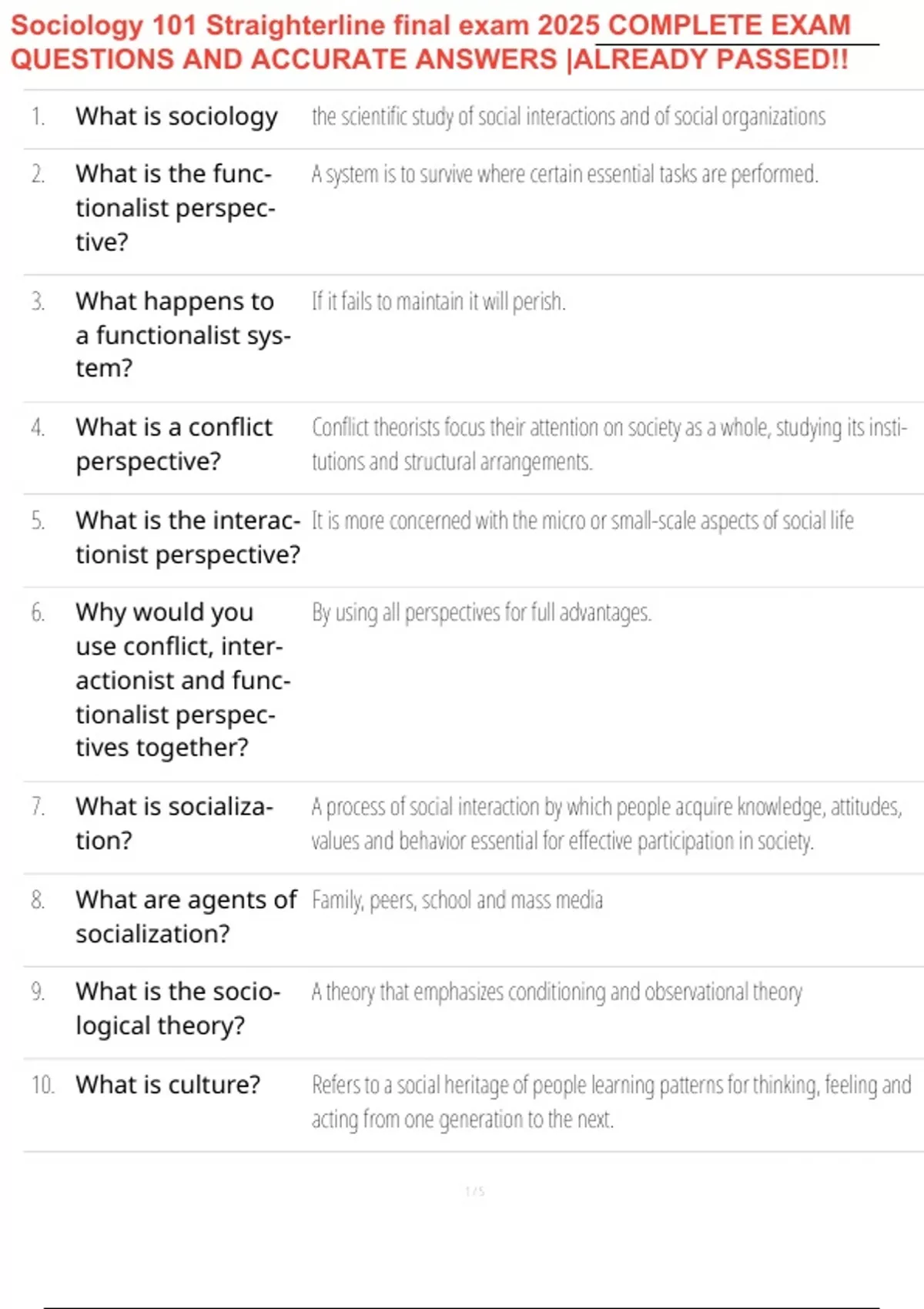Select 'What happens to a functionalist system?' question
The image size is (924, 1309).
click(x=183, y=335)
